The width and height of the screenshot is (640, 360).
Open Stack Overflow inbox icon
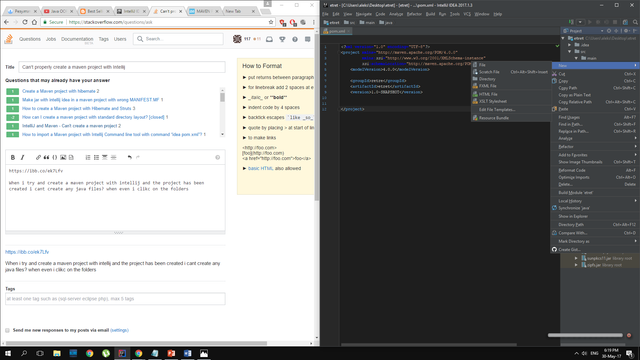pos(269,39)
